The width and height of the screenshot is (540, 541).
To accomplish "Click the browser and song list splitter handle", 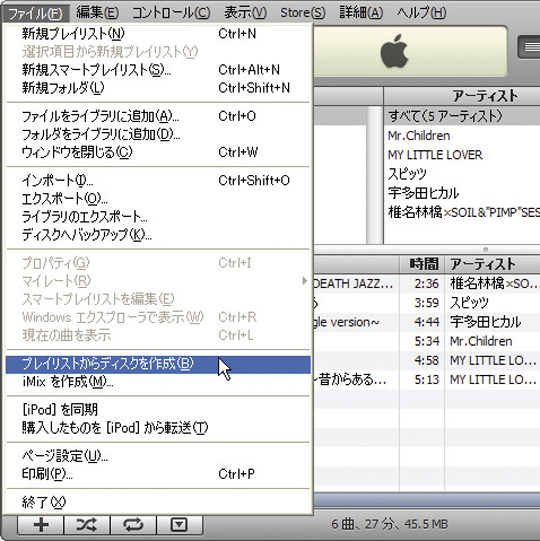I will tap(485, 249).
